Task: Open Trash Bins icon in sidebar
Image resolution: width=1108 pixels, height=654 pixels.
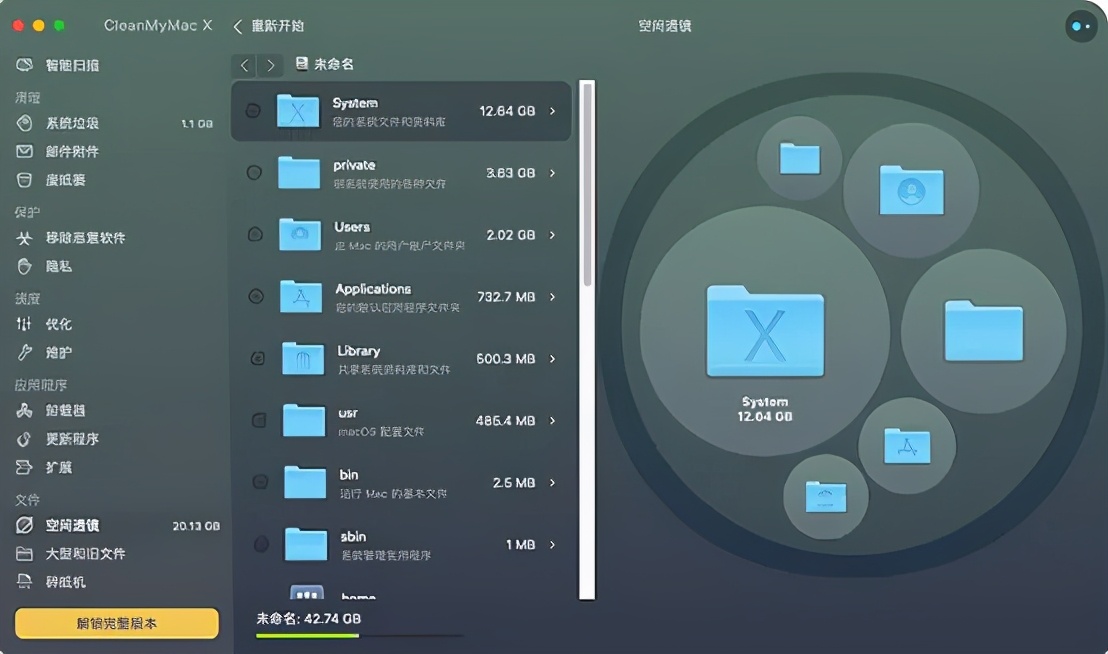Action: pyautogui.click(x=25, y=180)
